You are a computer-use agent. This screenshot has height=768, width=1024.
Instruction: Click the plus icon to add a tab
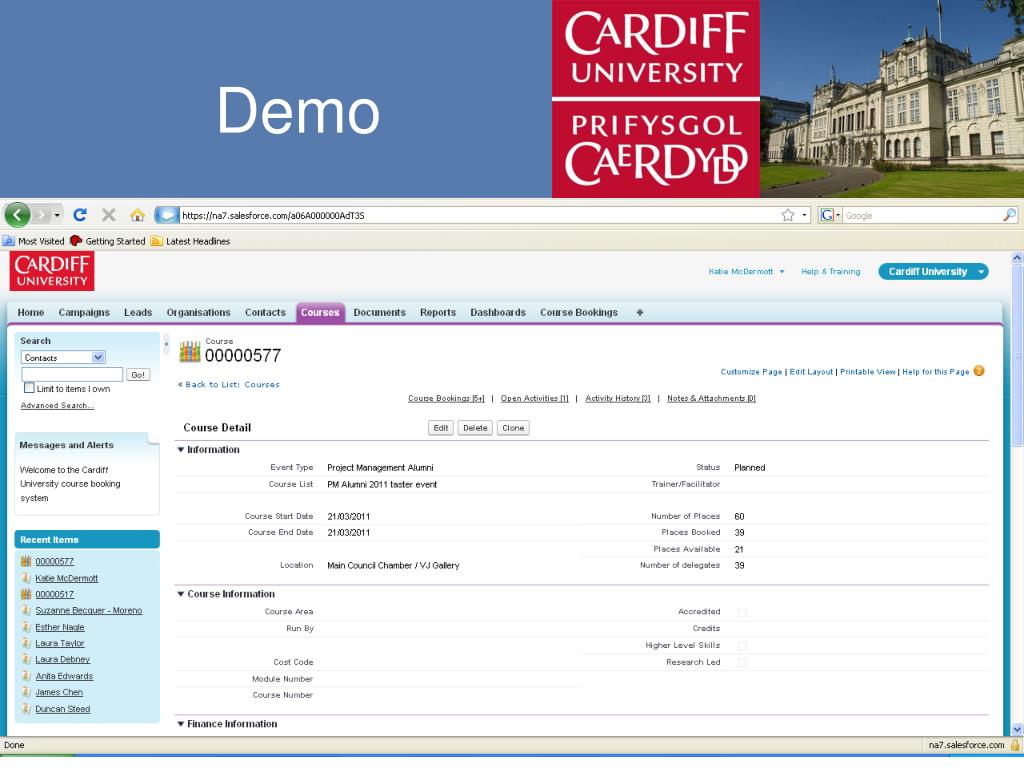[640, 312]
